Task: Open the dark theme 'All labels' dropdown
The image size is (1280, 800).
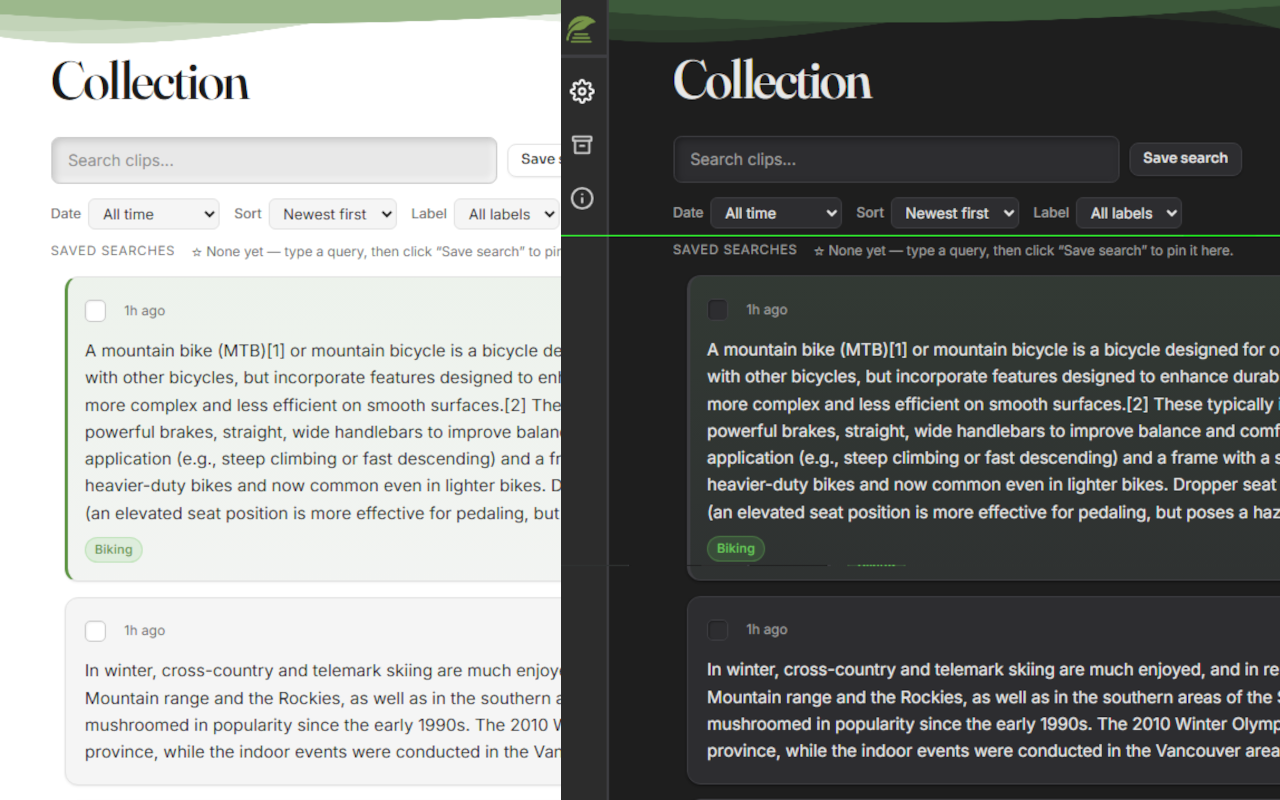Action: pos(1128,213)
